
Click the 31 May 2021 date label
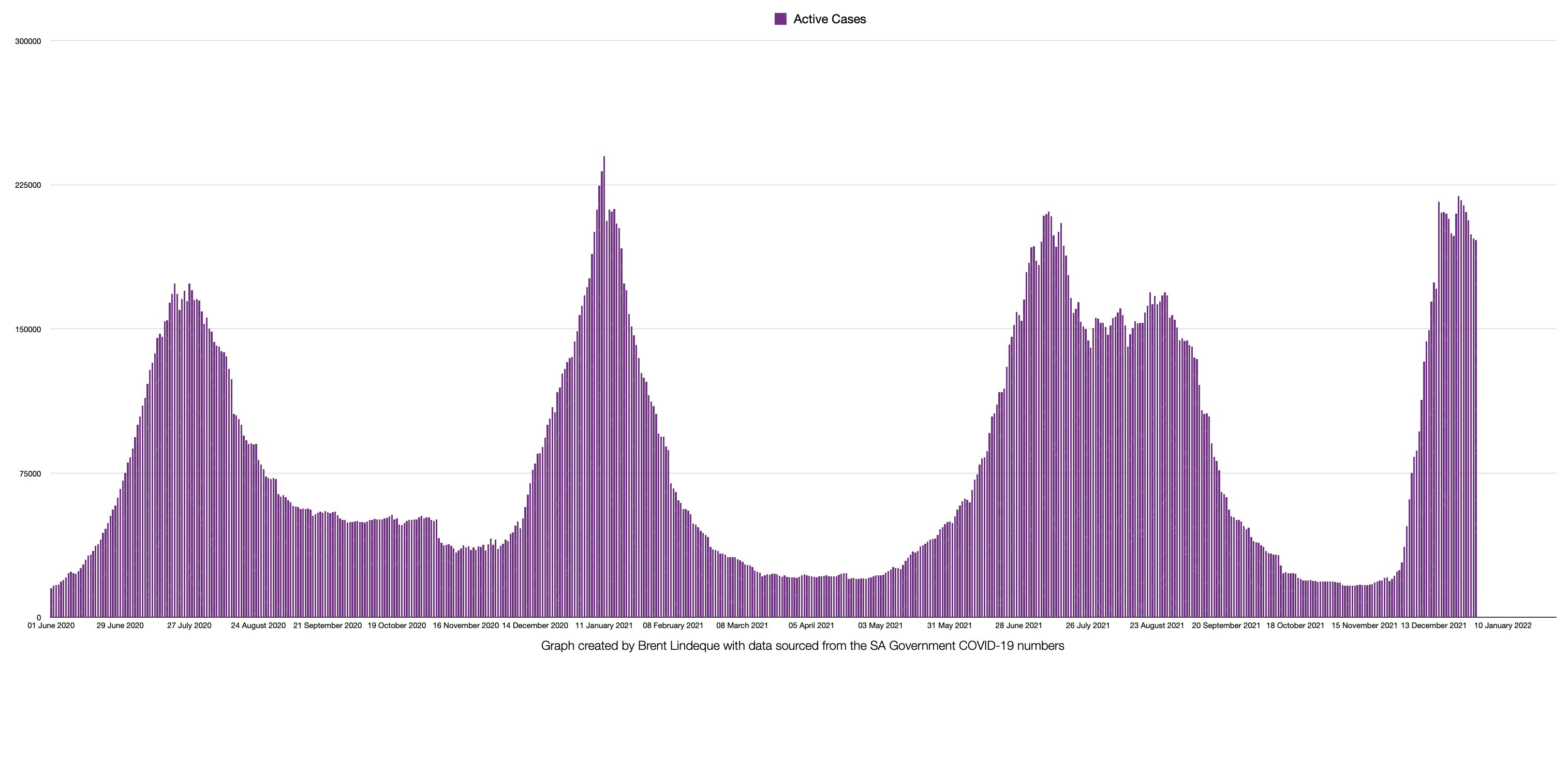(950, 626)
